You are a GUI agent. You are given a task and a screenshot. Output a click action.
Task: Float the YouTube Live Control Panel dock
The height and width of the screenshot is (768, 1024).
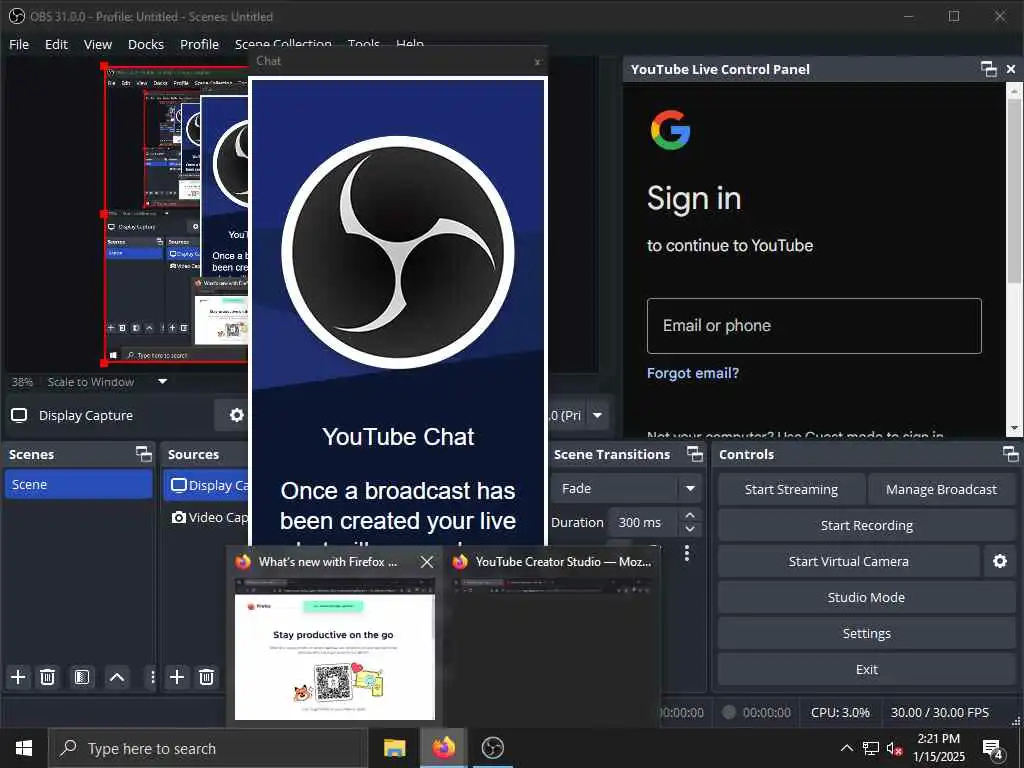(x=989, y=69)
